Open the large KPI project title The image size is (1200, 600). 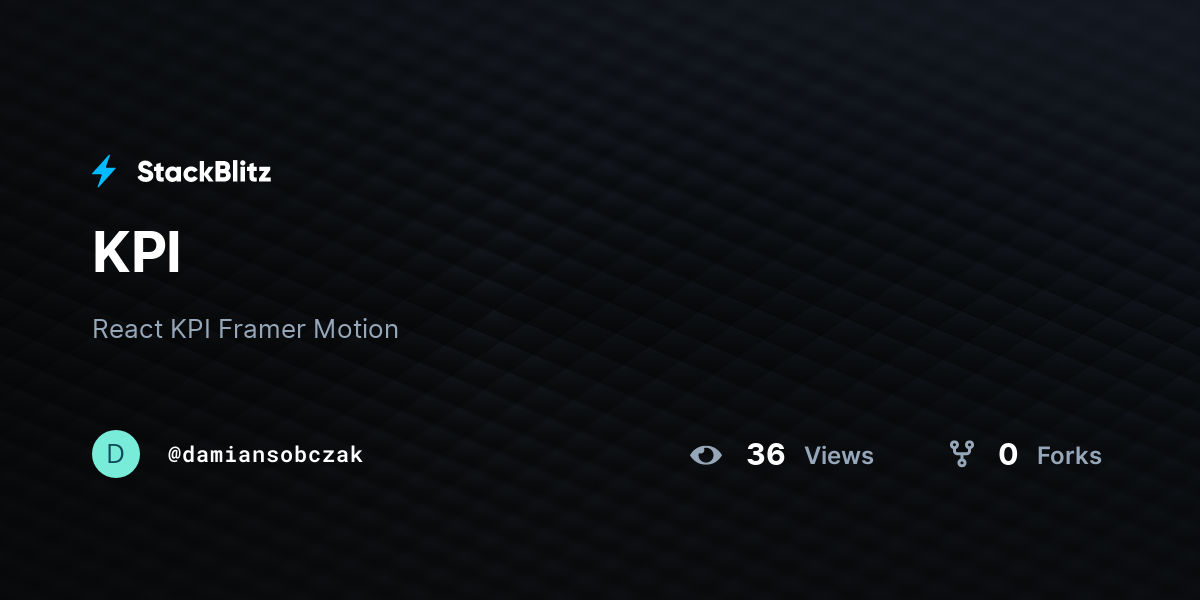pos(136,253)
